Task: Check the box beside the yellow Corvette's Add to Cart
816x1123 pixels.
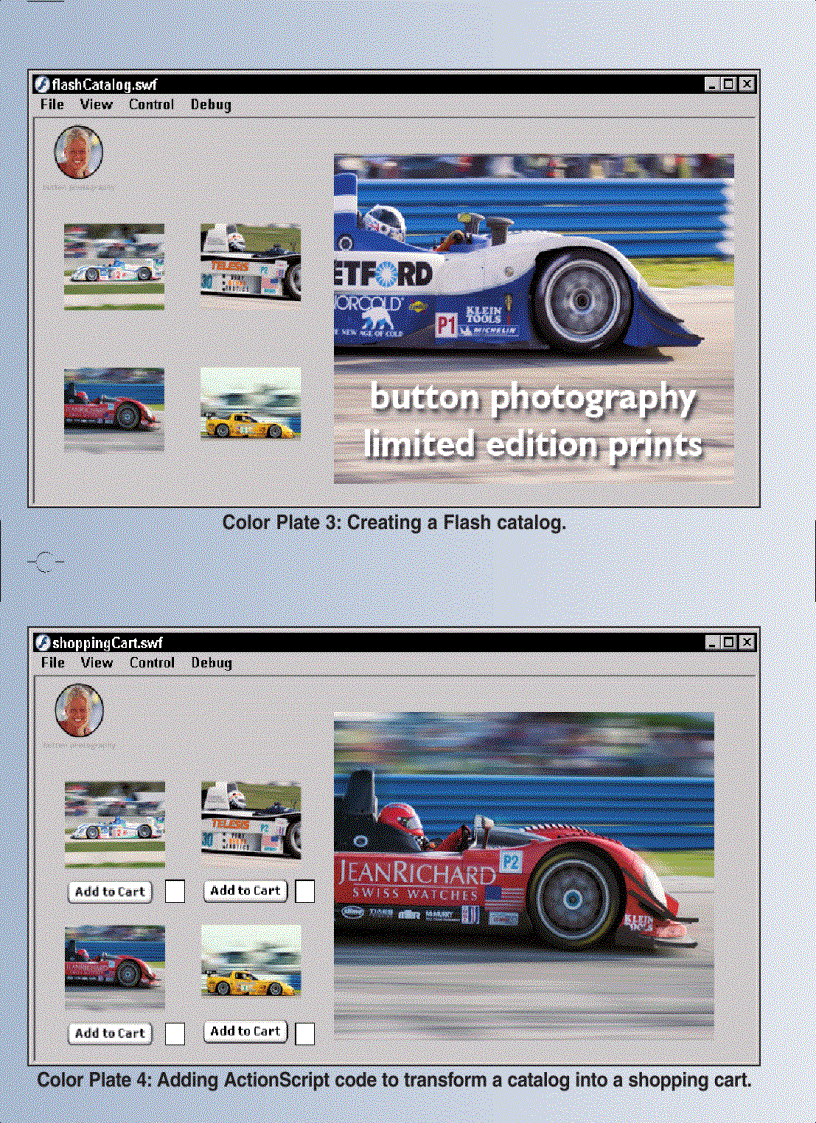Action: pyautogui.click(x=305, y=1032)
